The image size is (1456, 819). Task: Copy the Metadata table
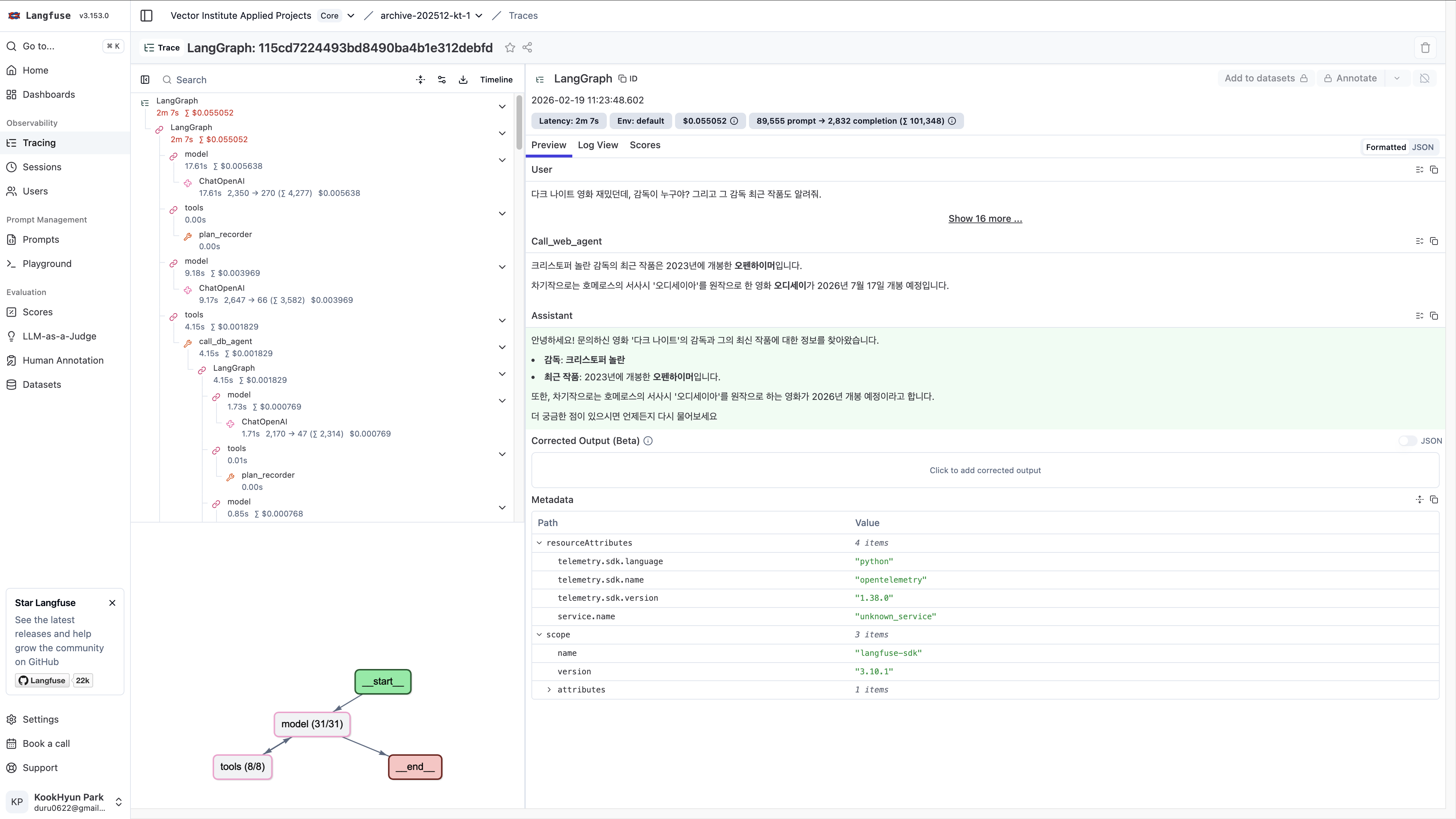click(x=1434, y=500)
